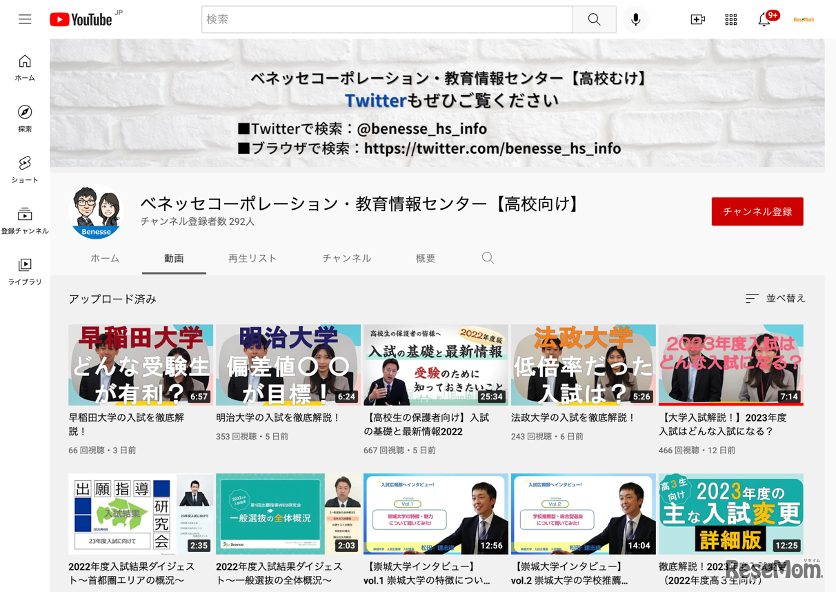This screenshot has height=592, width=836.
Task: Click the channel search magnifier icon
Action: pos(487,258)
